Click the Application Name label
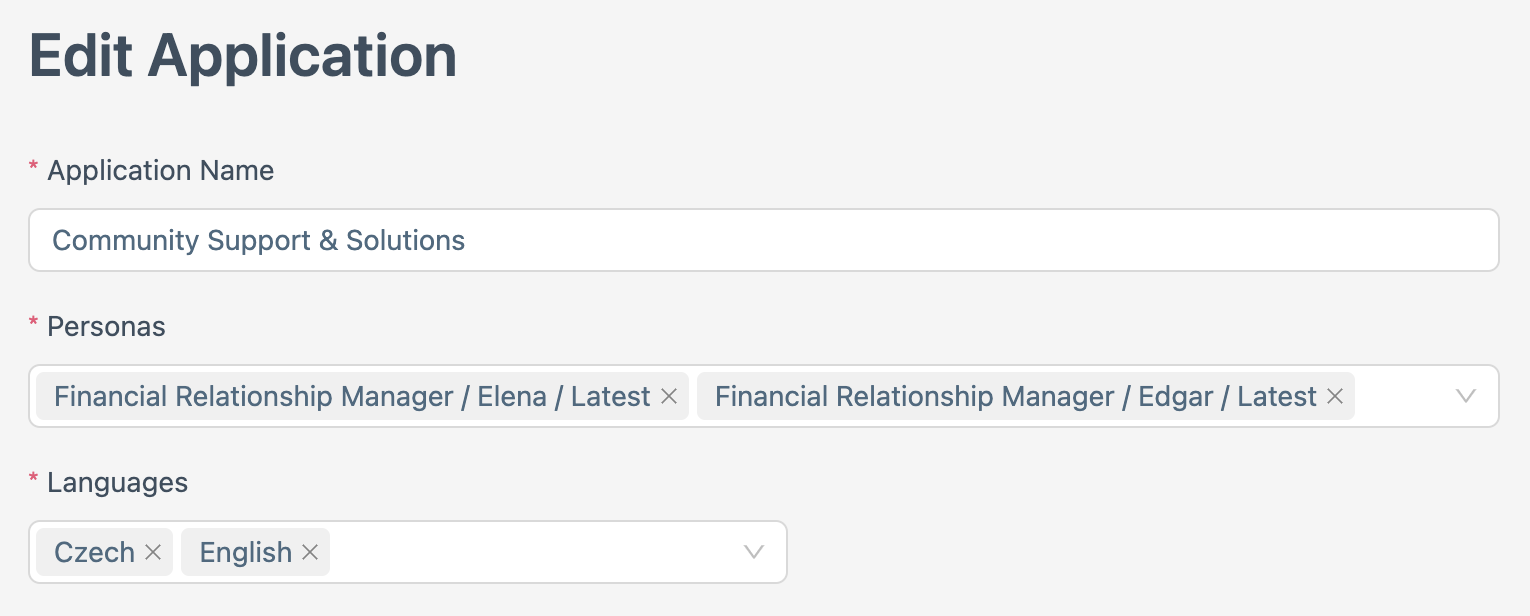 pos(160,171)
